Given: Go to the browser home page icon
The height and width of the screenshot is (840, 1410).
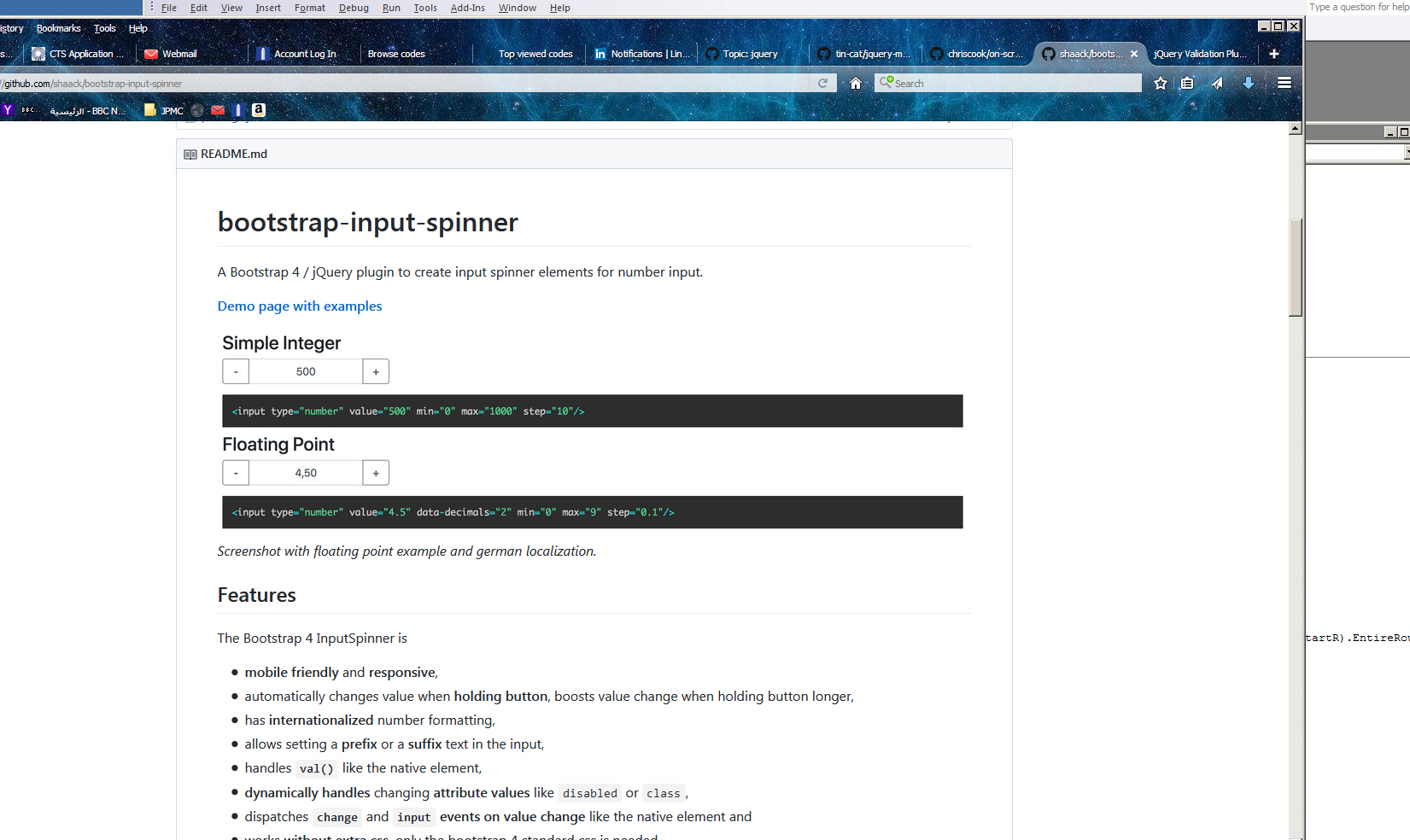Looking at the screenshot, I should 855,83.
